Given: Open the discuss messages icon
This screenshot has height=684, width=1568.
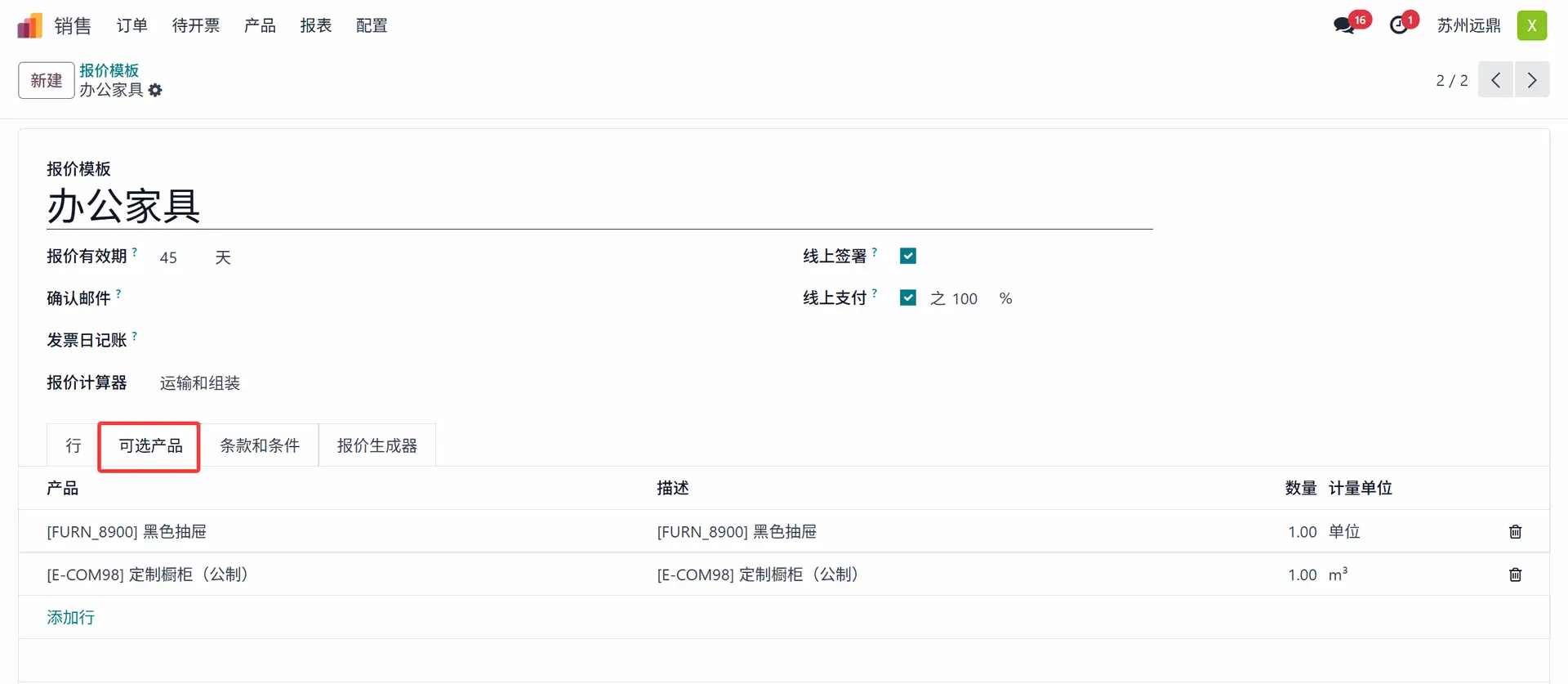Looking at the screenshot, I should [x=1343, y=26].
